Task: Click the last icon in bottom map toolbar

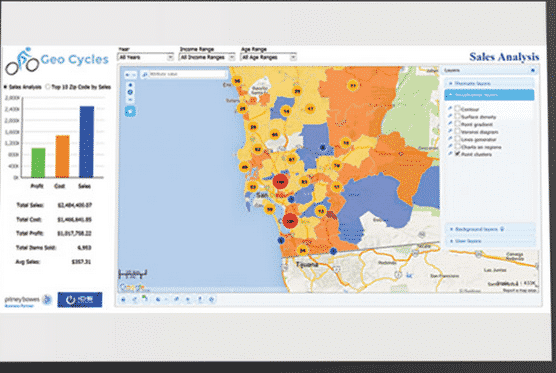Action: pos(212,300)
